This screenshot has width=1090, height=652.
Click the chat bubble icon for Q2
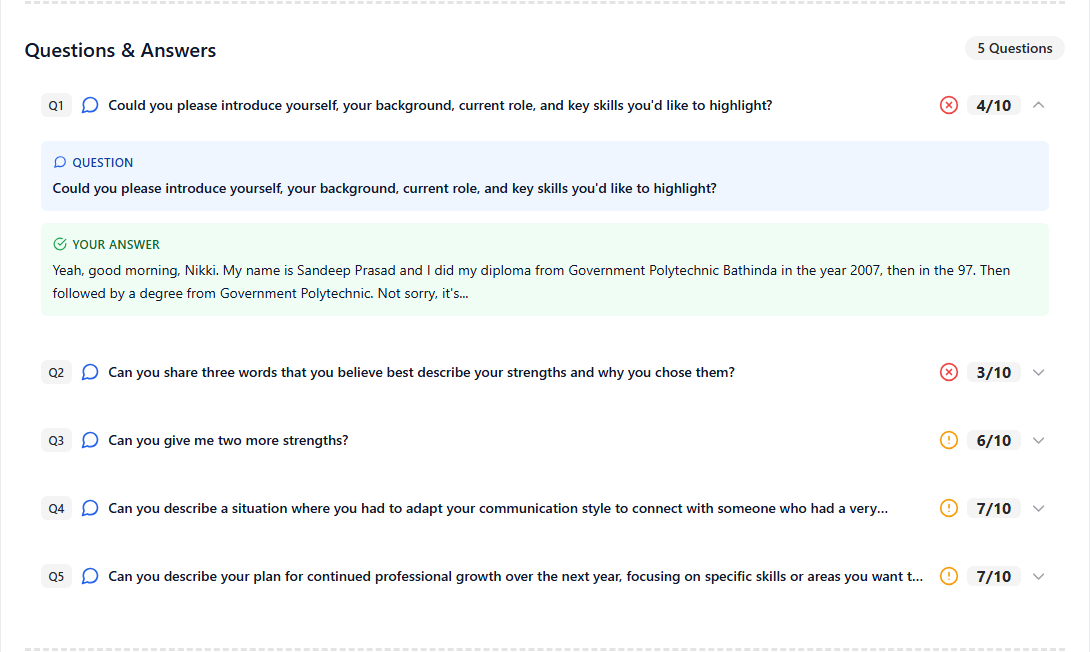[x=90, y=372]
